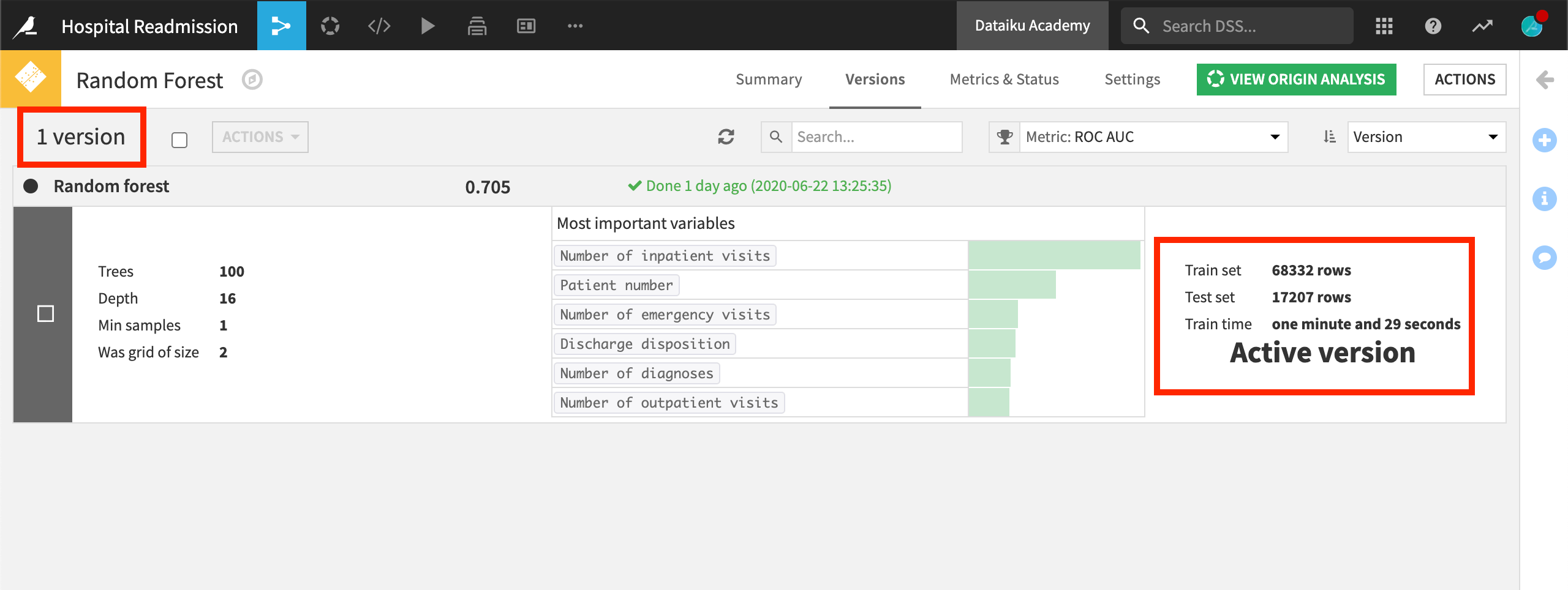Open the Metric: ROC AUC dropdown
Viewport: 1568px width, 590px height.
1153,136
